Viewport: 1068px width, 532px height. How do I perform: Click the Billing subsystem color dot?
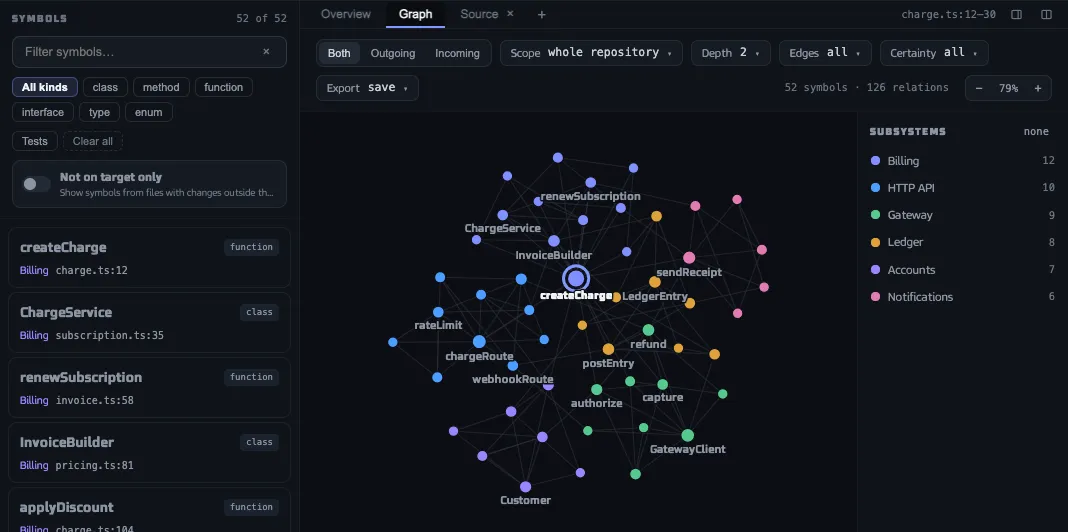(875, 161)
